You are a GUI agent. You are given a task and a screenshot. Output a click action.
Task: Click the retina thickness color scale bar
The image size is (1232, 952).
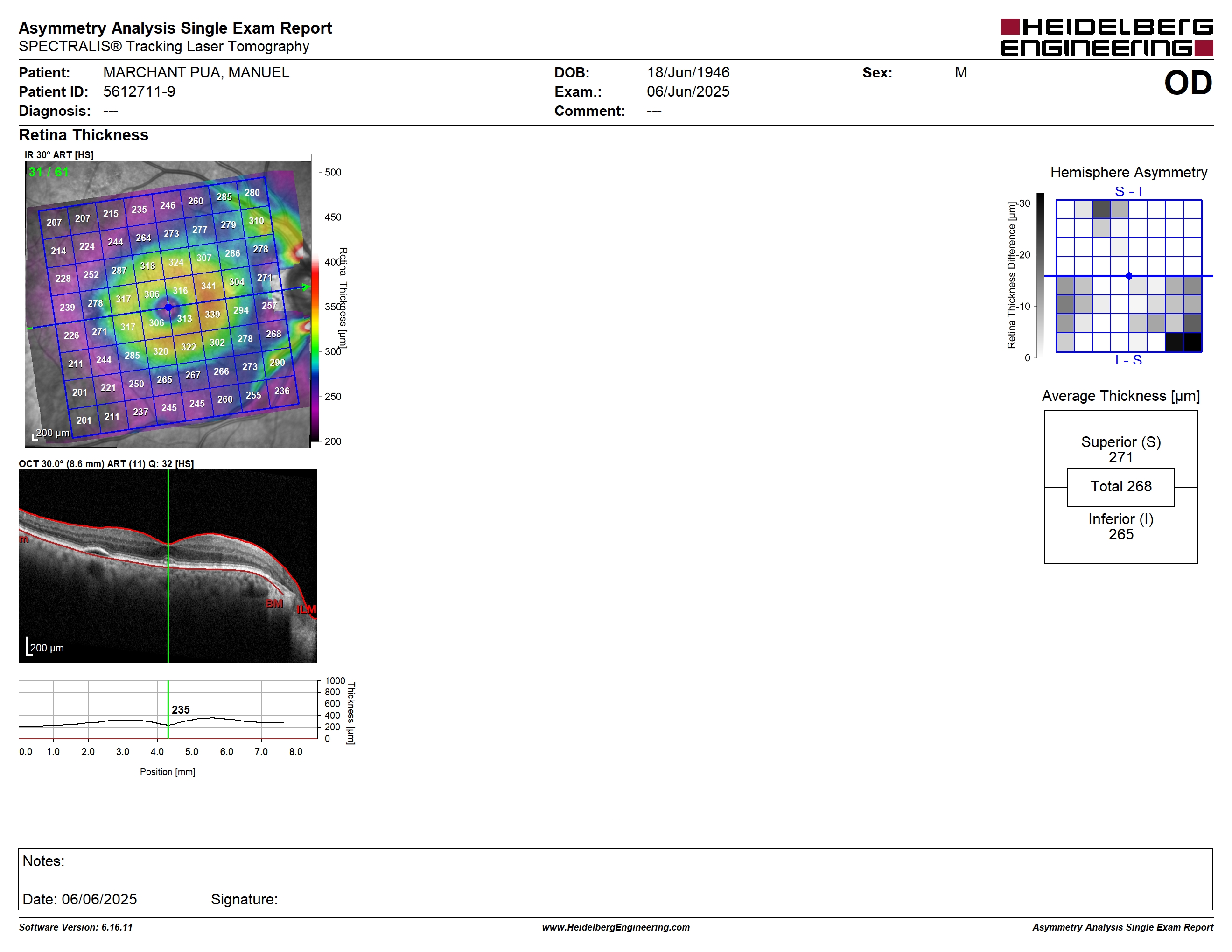click(x=315, y=298)
